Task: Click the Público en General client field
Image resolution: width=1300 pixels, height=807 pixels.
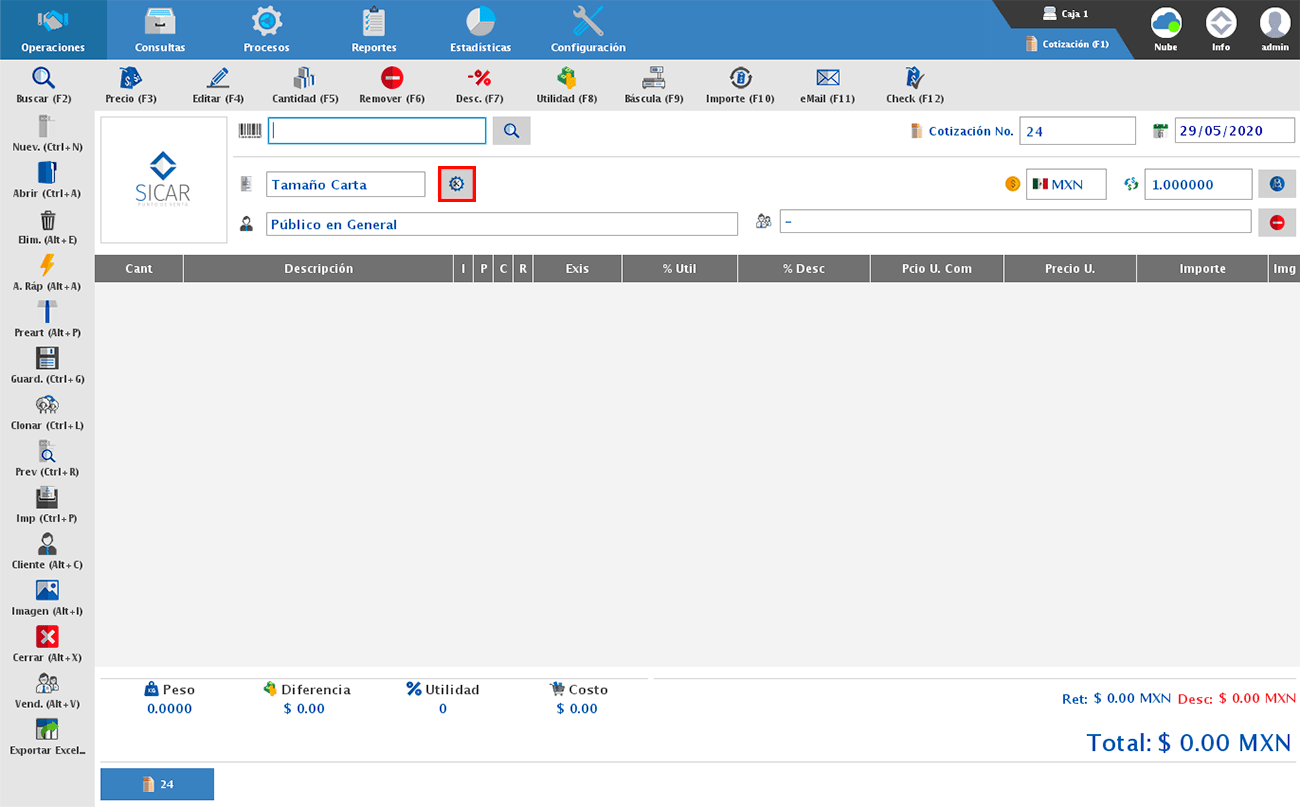Action: coord(501,224)
